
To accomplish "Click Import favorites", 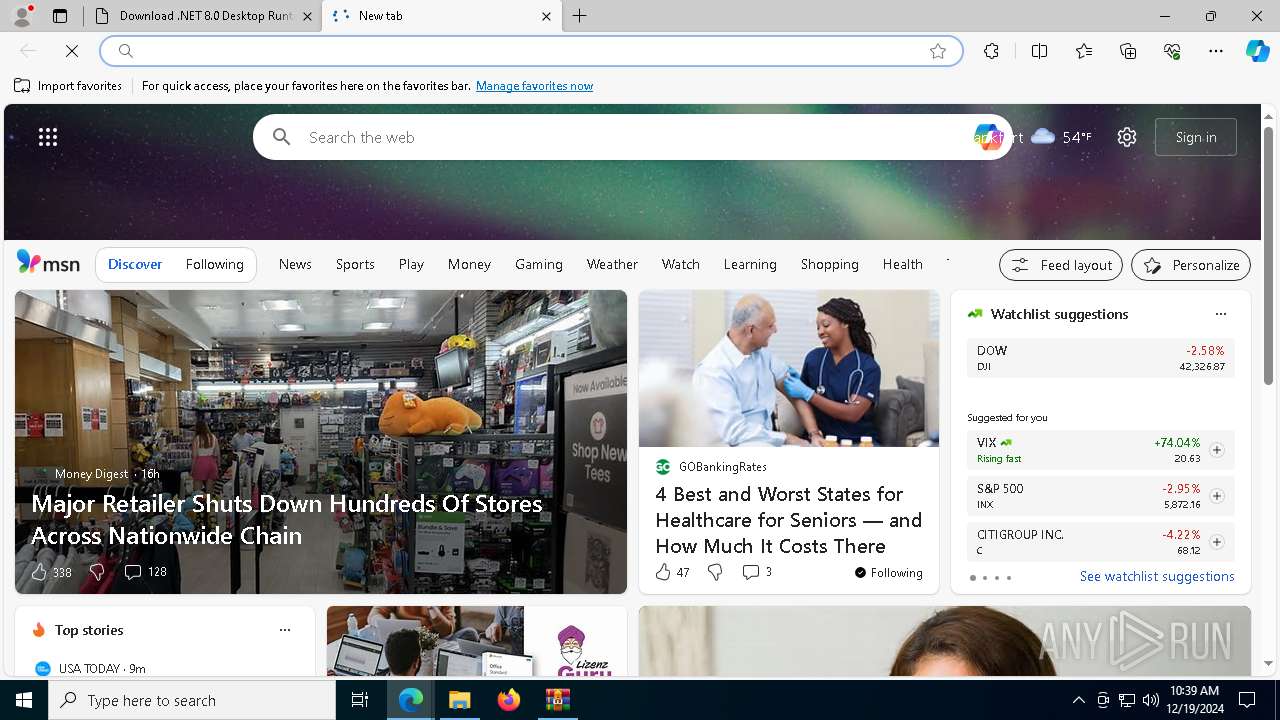I will coord(68,86).
